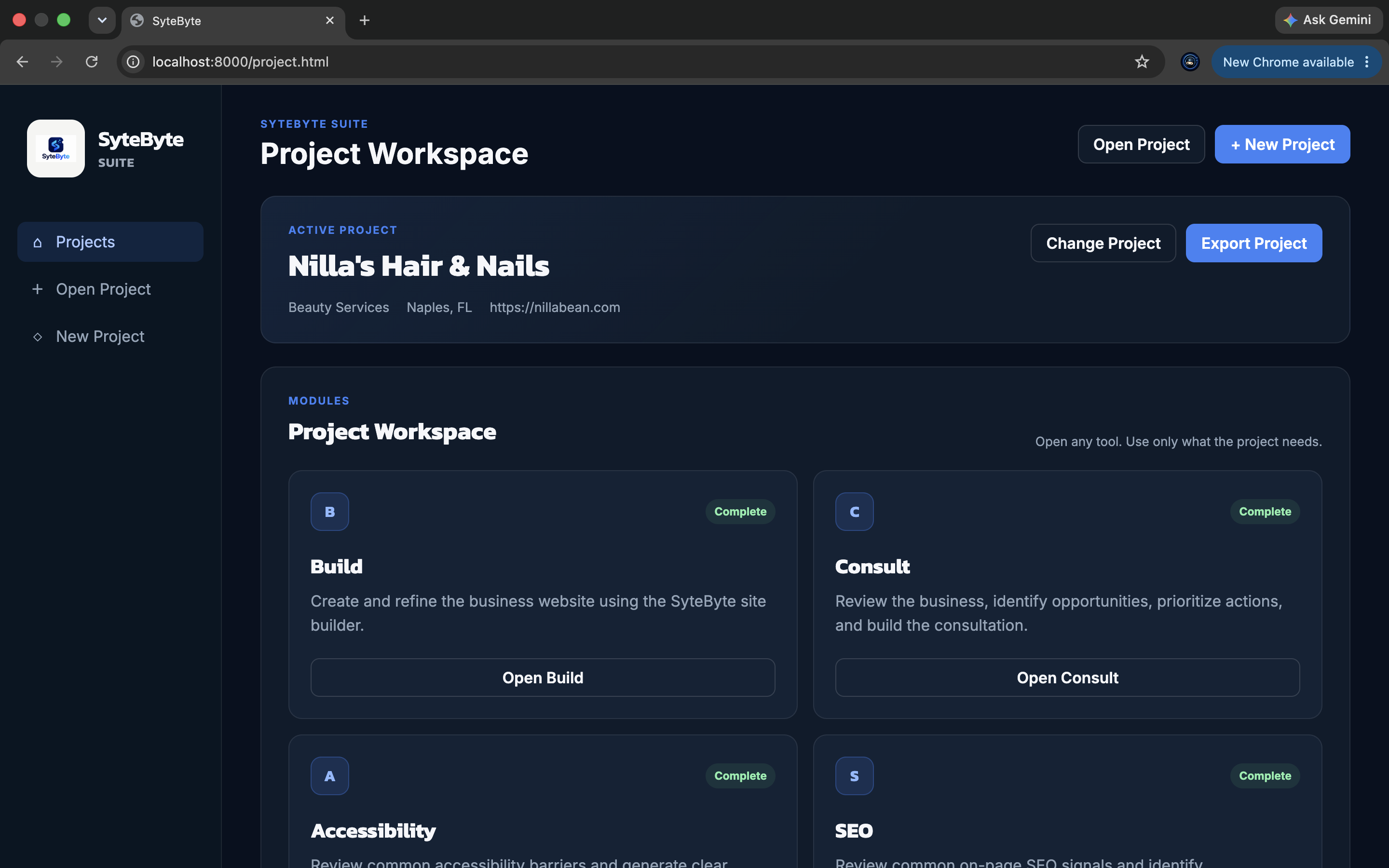Click the Complete badge on Build card
Screen dimensions: 1389x868
point(740,512)
